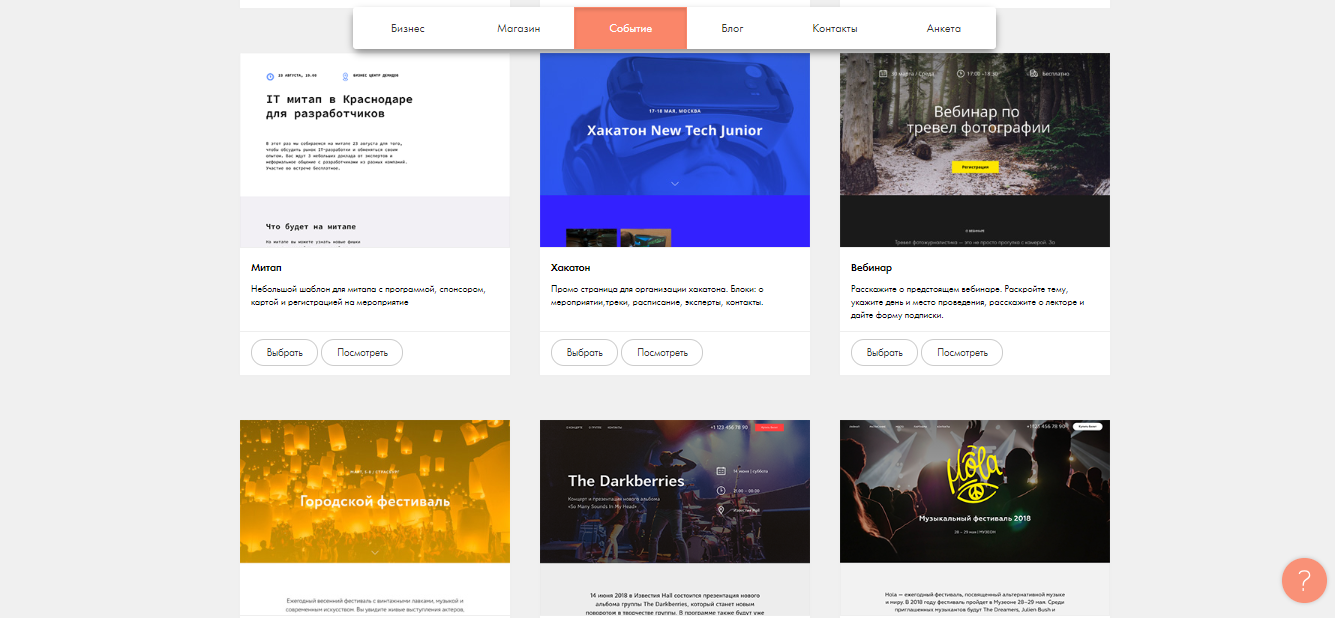Open the IT митап template thumbnail
1335x618 pixels.
click(x=375, y=150)
